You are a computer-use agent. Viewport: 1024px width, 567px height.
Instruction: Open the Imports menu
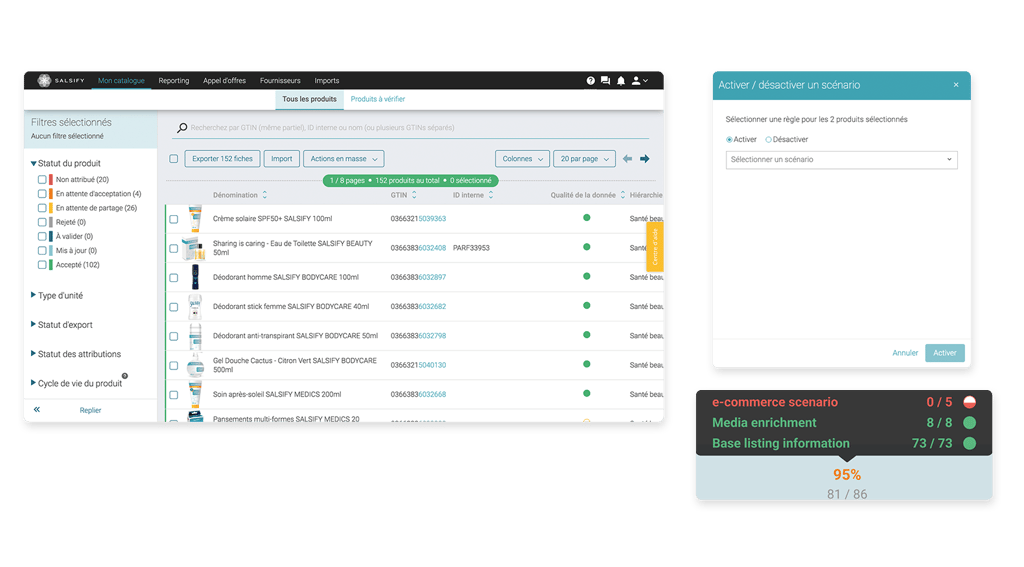pyautogui.click(x=327, y=81)
